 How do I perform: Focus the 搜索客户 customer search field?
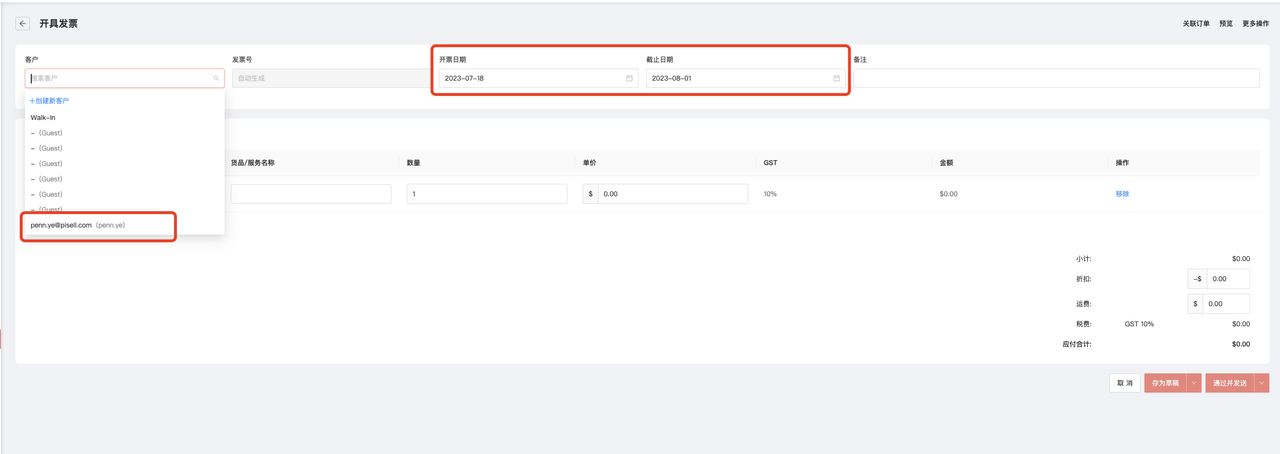pos(125,78)
